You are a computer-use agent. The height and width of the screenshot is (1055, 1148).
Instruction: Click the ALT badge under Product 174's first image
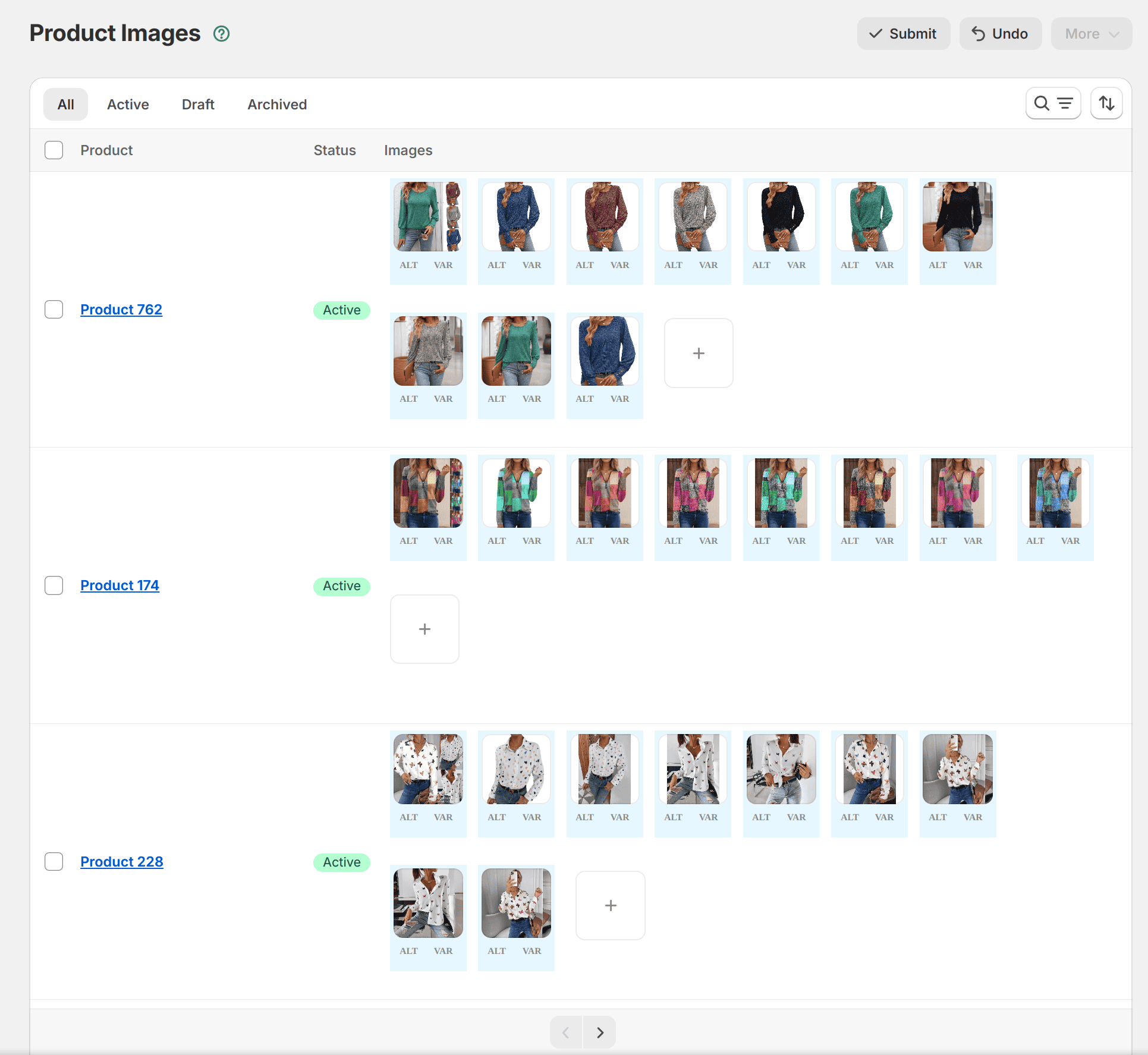(x=408, y=541)
